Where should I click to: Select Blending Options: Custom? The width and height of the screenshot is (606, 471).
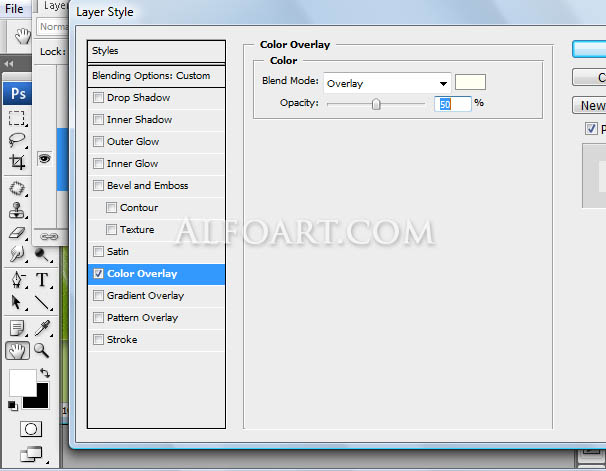click(x=157, y=76)
